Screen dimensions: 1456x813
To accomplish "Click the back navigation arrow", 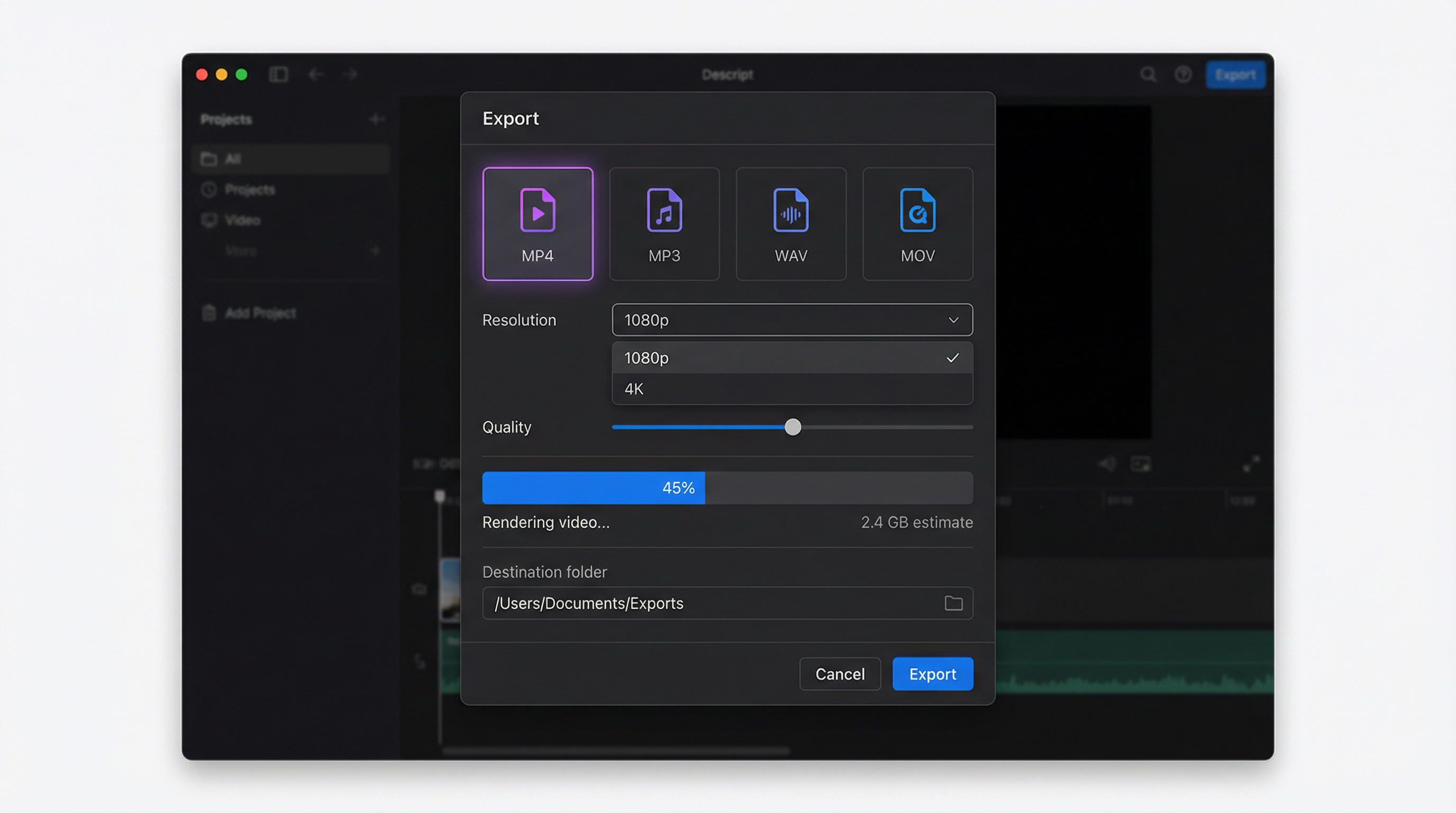I will [x=316, y=75].
